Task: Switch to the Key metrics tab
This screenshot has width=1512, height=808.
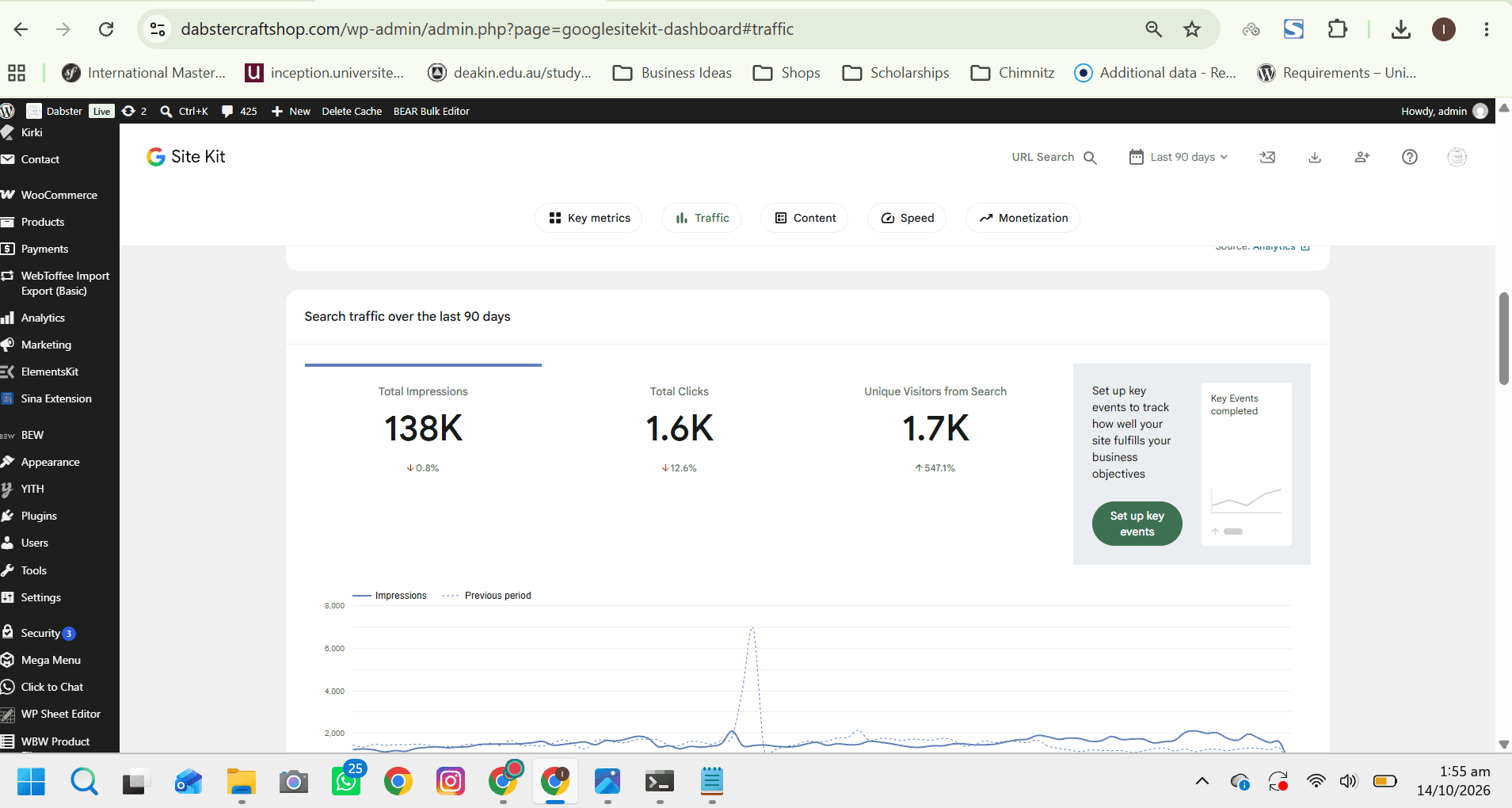Action: coord(588,218)
